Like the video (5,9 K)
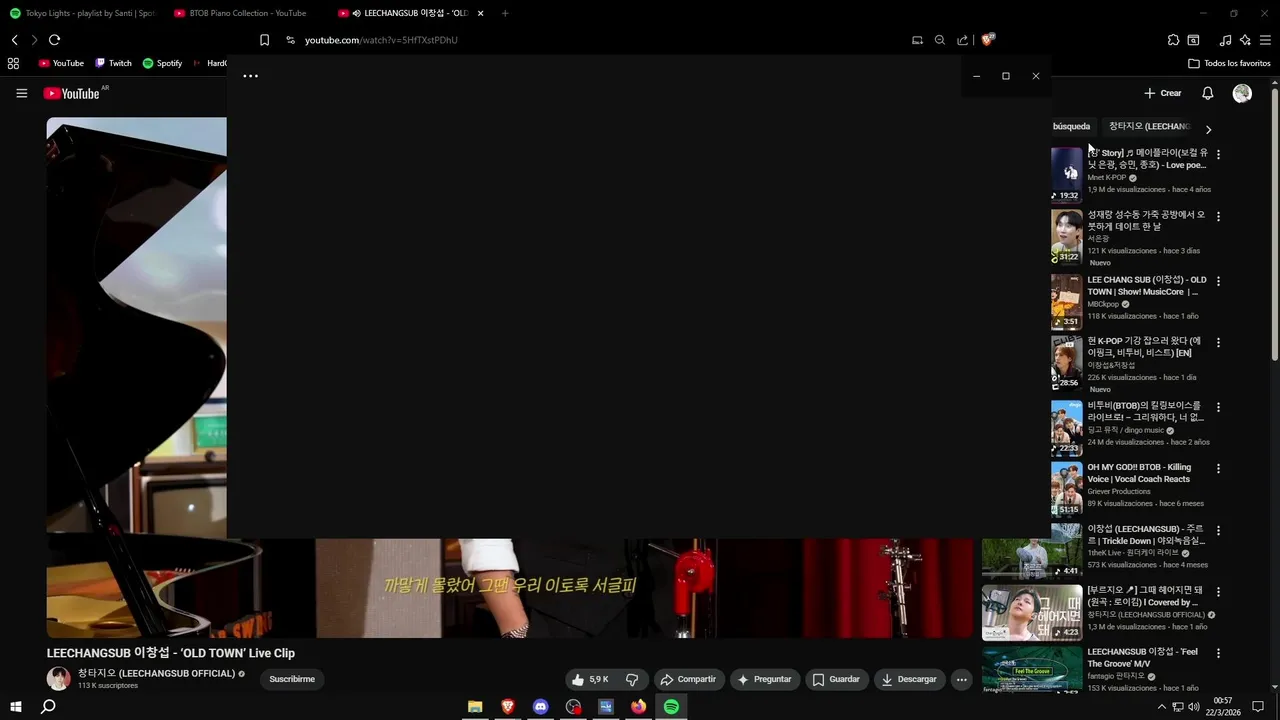The image size is (1280, 720). pyautogui.click(x=590, y=680)
